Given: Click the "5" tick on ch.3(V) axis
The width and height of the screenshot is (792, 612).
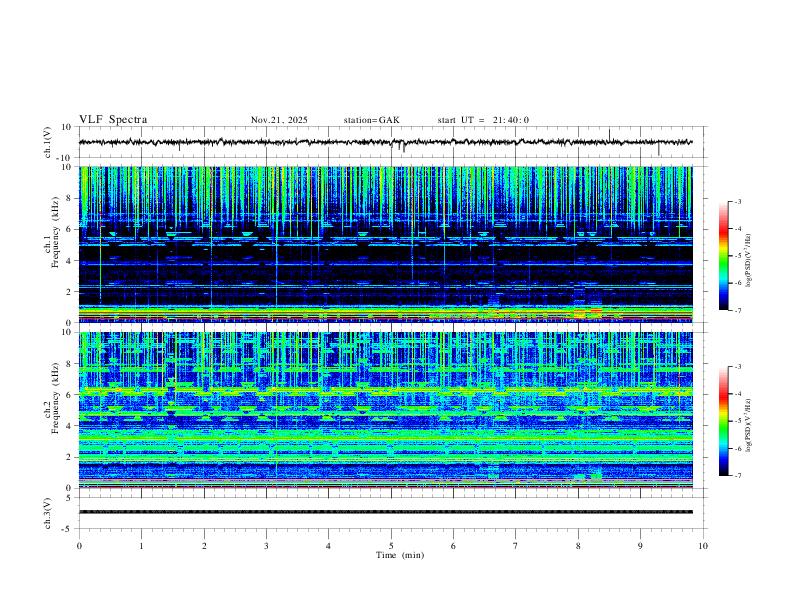Looking at the screenshot, I should [x=70, y=497].
